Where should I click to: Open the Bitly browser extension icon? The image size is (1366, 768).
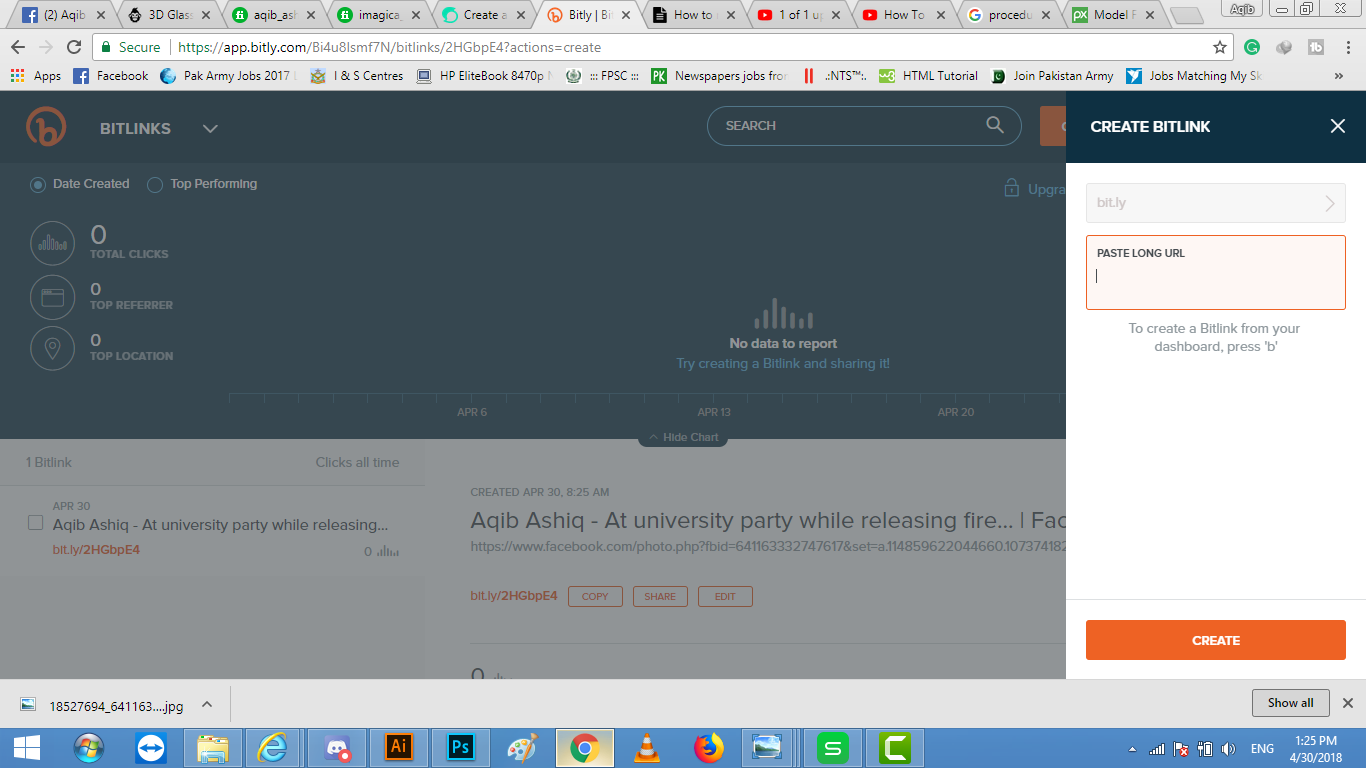pyautogui.click(x=1316, y=47)
